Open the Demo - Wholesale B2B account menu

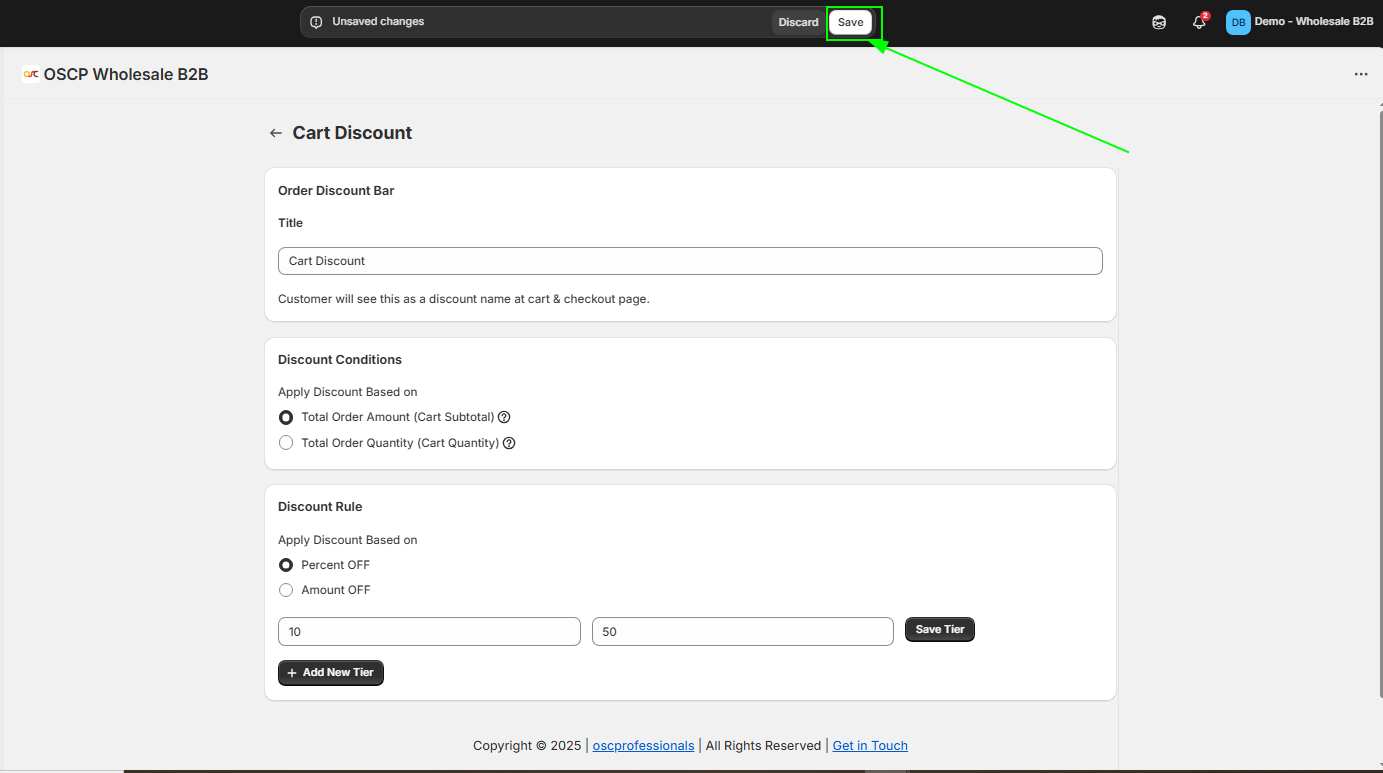coord(1313,22)
